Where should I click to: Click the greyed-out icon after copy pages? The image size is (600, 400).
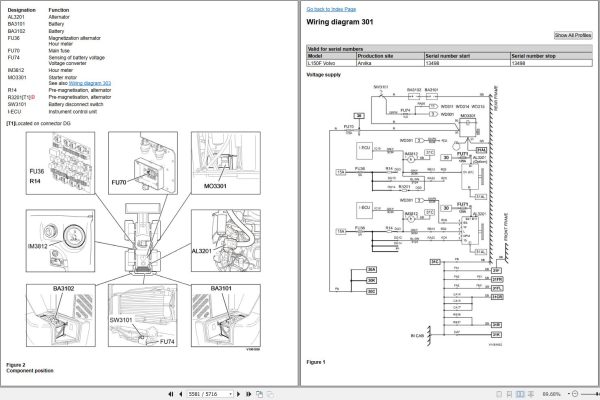pos(270,394)
